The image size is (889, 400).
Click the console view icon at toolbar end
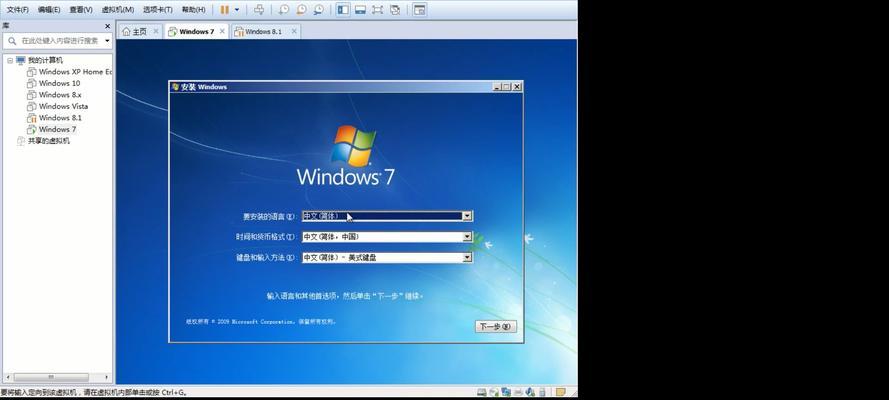point(419,10)
